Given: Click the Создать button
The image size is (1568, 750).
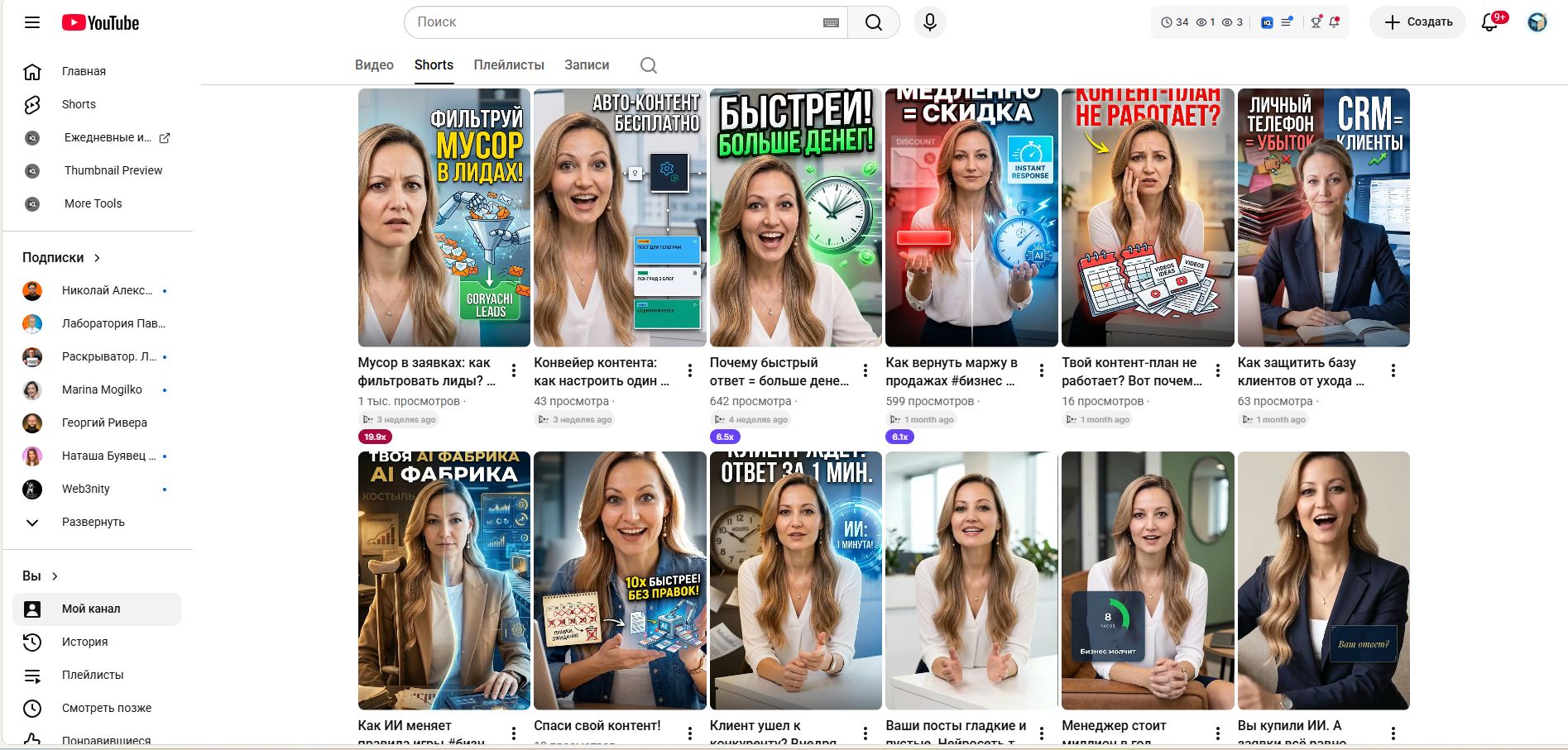Looking at the screenshot, I should (x=1417, y=22).
